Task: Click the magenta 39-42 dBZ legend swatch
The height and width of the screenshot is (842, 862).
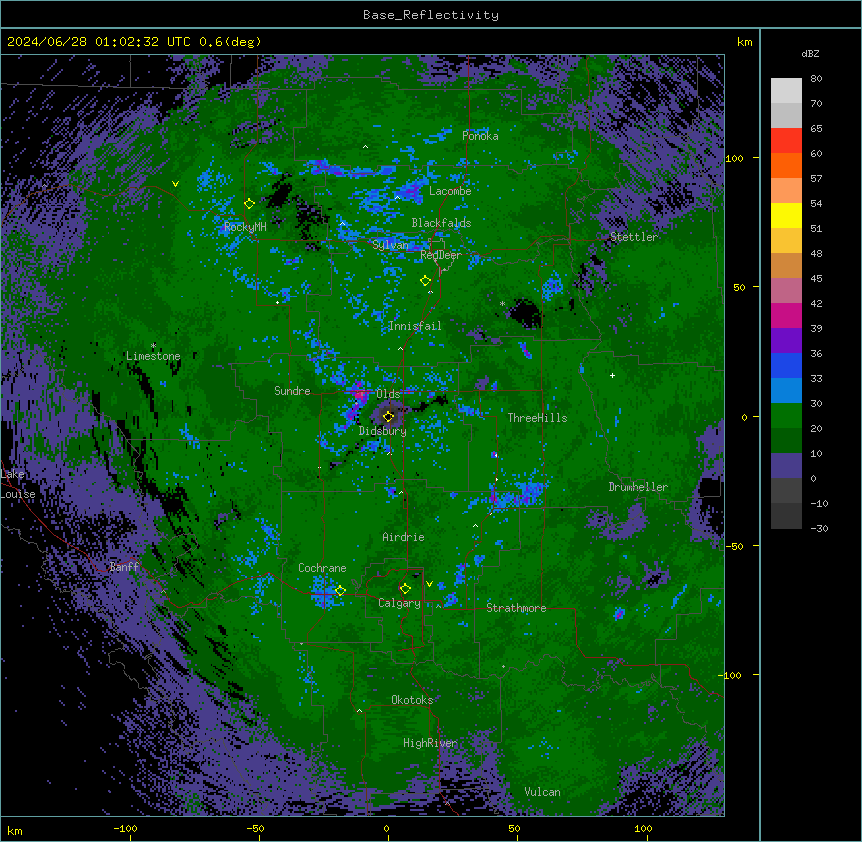Action: 786,315
